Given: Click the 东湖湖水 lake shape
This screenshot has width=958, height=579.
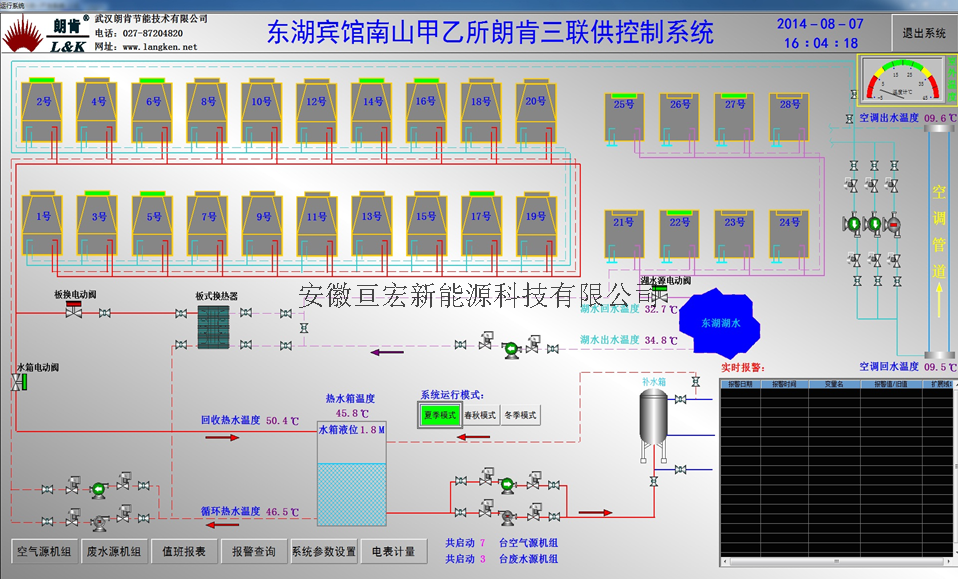Looking at the screenshot, I should (x=720, y=323).
